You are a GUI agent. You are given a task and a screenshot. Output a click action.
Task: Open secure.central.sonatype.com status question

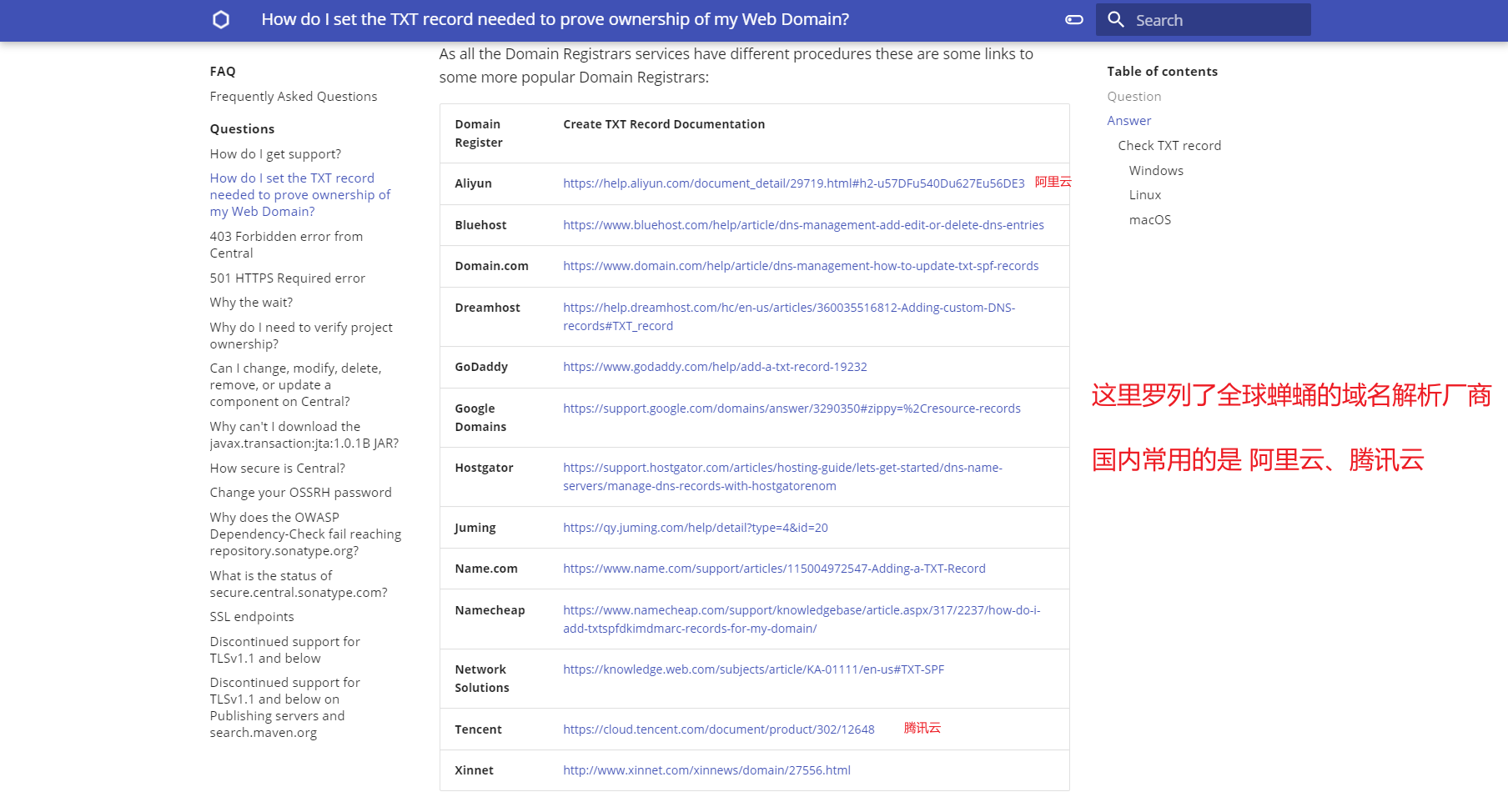coord(299,584)
